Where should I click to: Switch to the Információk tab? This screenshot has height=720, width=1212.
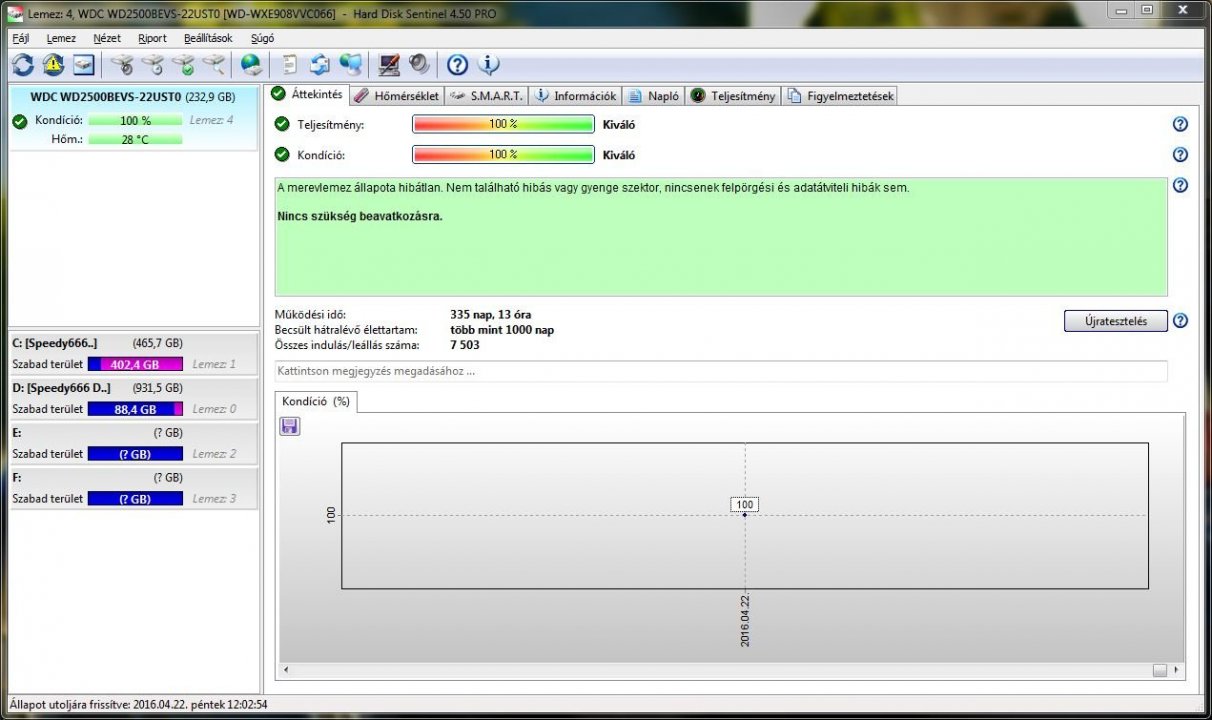coord(576,96)
